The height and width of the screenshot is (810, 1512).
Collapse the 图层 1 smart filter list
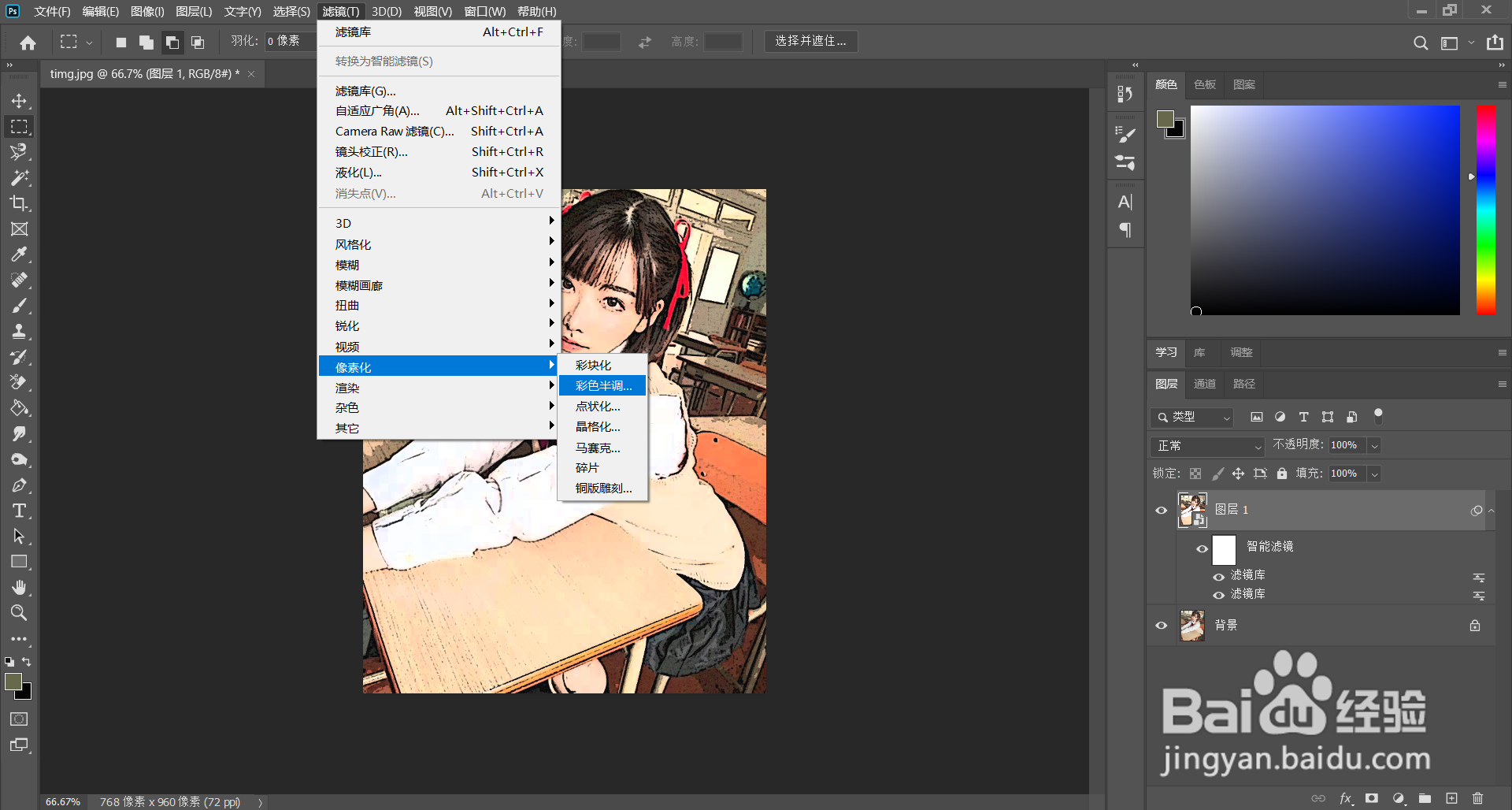coord(1491,511)
